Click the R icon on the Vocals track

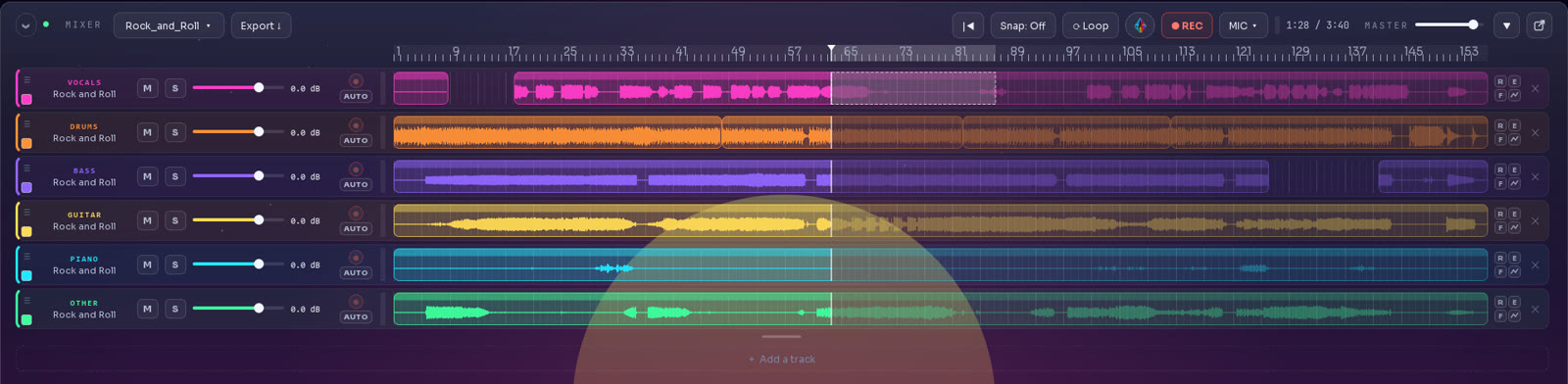click(x=1500, y=82)
